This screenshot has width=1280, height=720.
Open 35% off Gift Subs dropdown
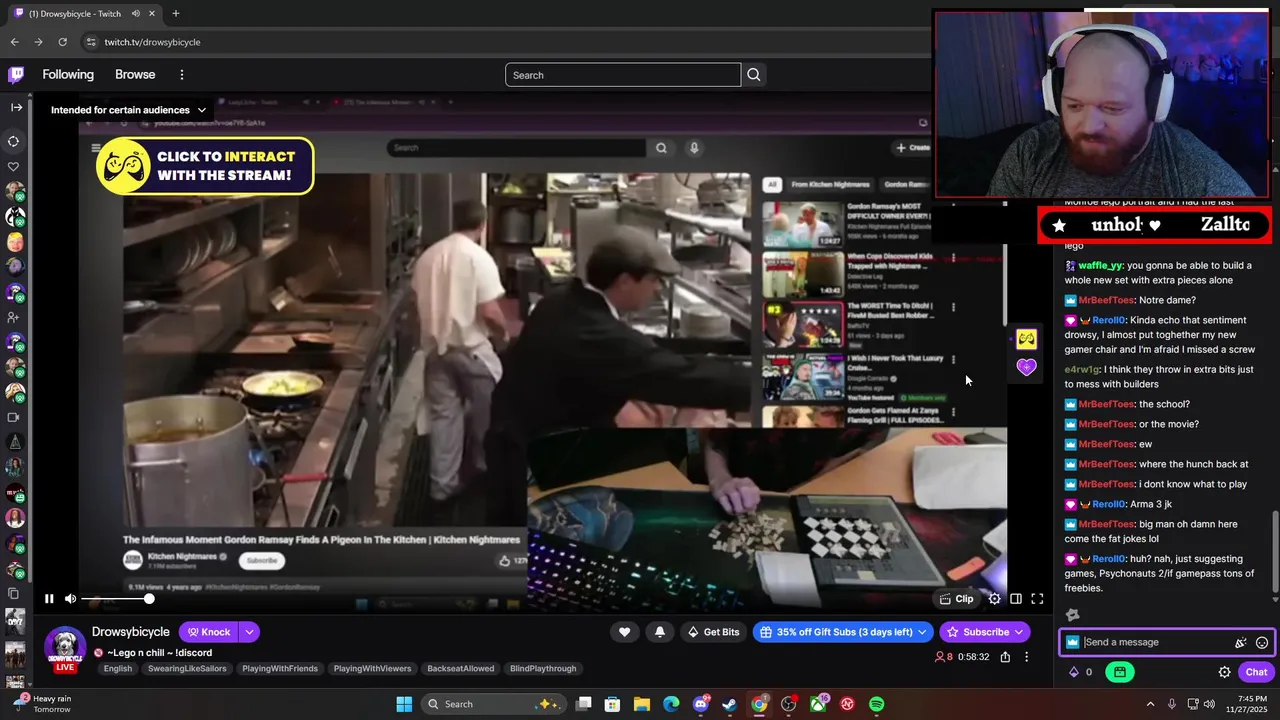[844, 632]
